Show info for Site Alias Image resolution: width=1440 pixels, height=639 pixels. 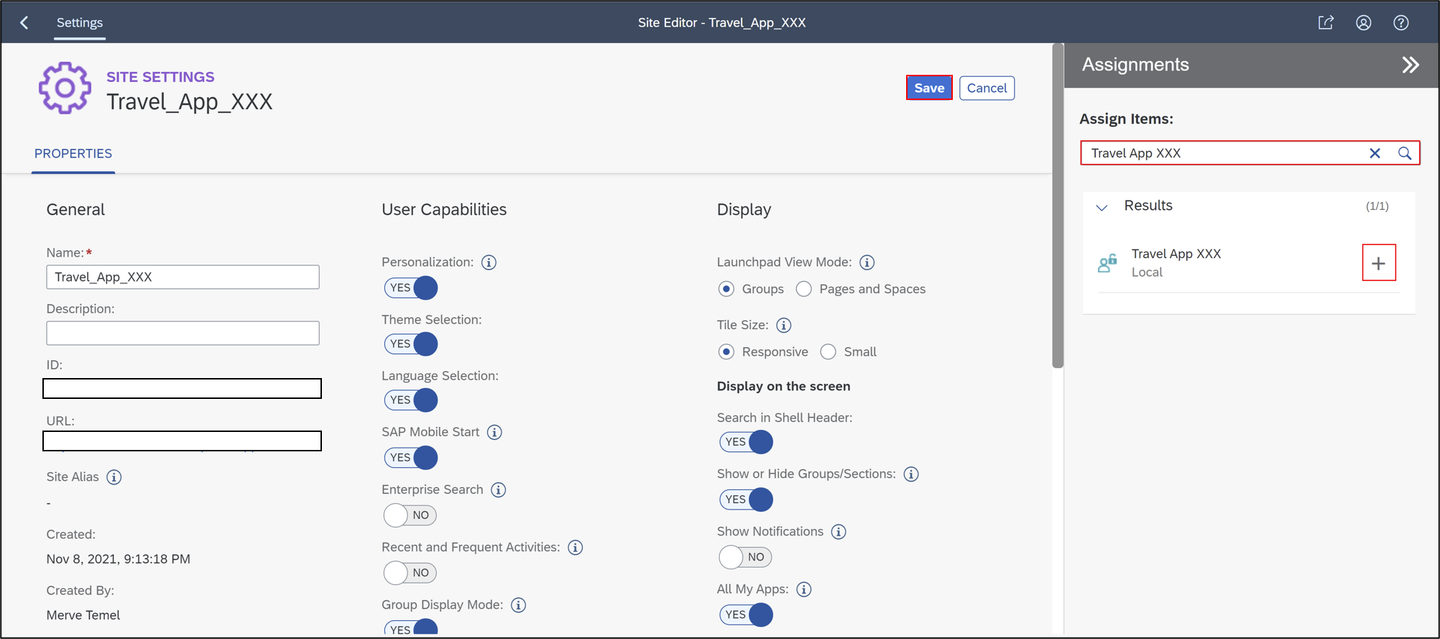pos(114,477)
